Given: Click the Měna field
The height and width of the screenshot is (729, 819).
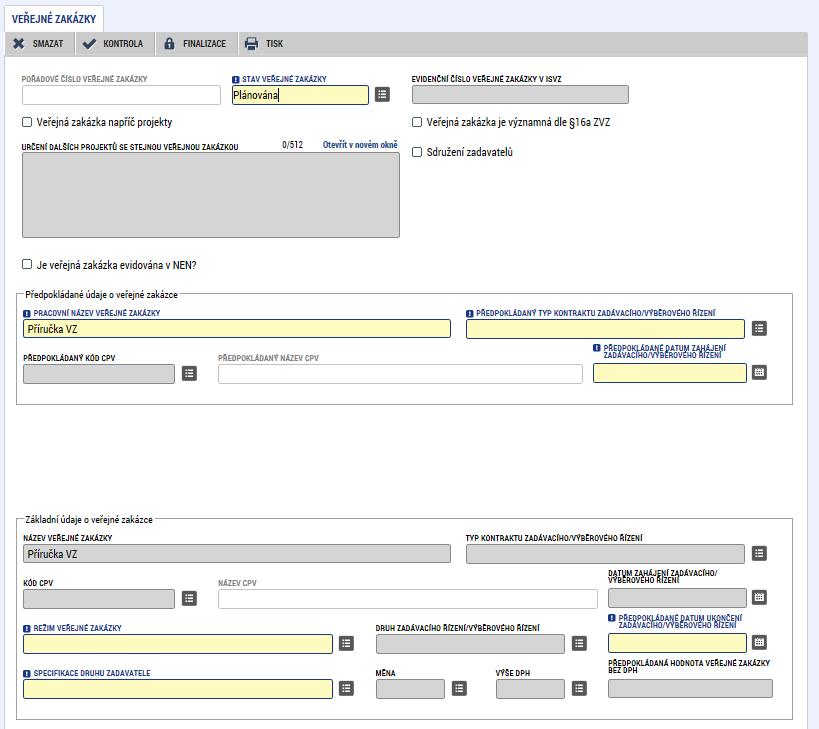Looking at the screenshot, I should [410, 689].
